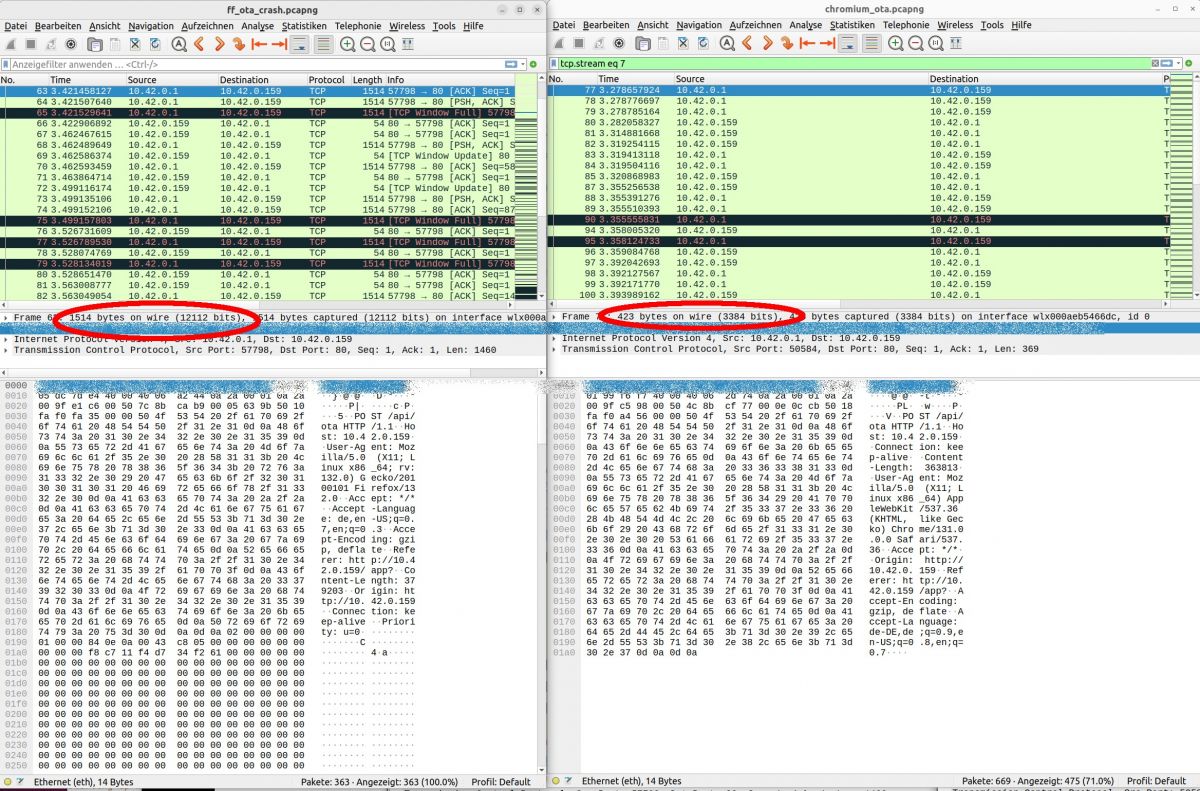Open filter history dropdown in left window

tap(523, 64)
